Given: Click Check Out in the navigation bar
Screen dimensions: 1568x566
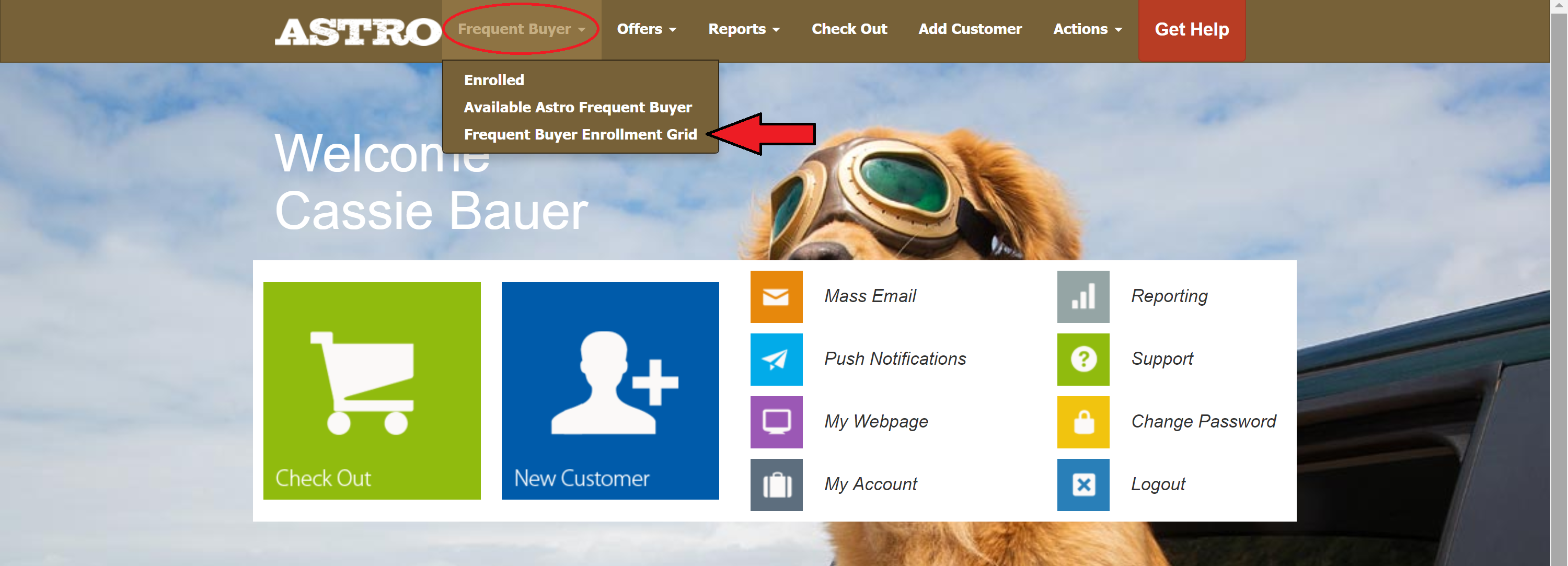Looking at the screenshot, I should (x=849, y=29).
